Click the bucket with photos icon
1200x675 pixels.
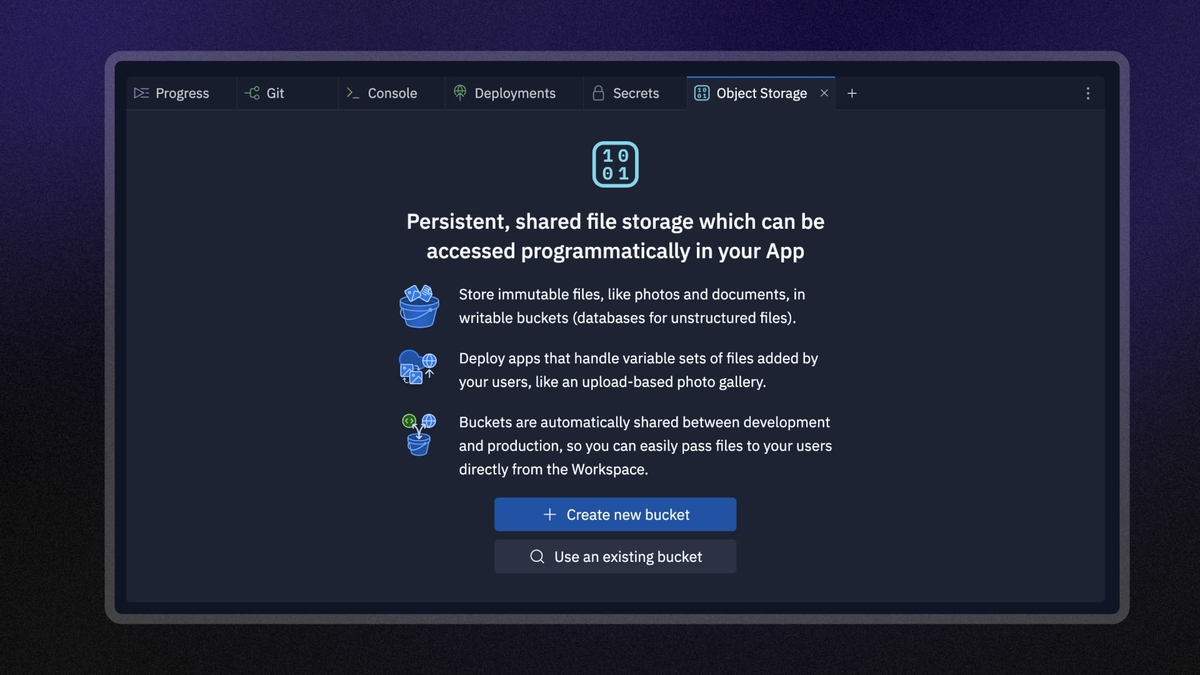(418, 306)
